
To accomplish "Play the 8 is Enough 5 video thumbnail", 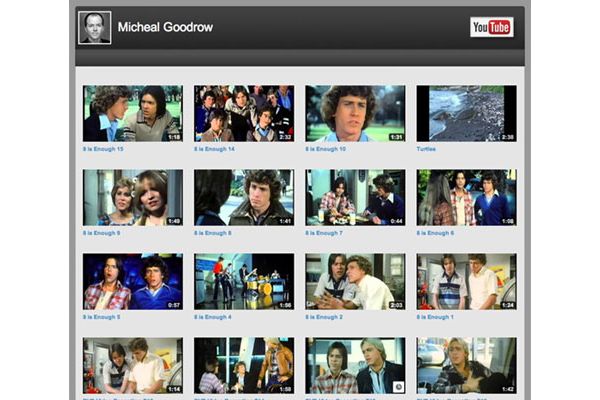I will [x=133, y=281].
